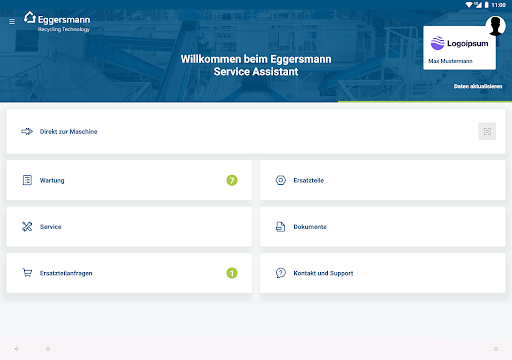Click the Ersatzteile nut icon
This screenshot has height=360, width=512.
click(281, 180)
